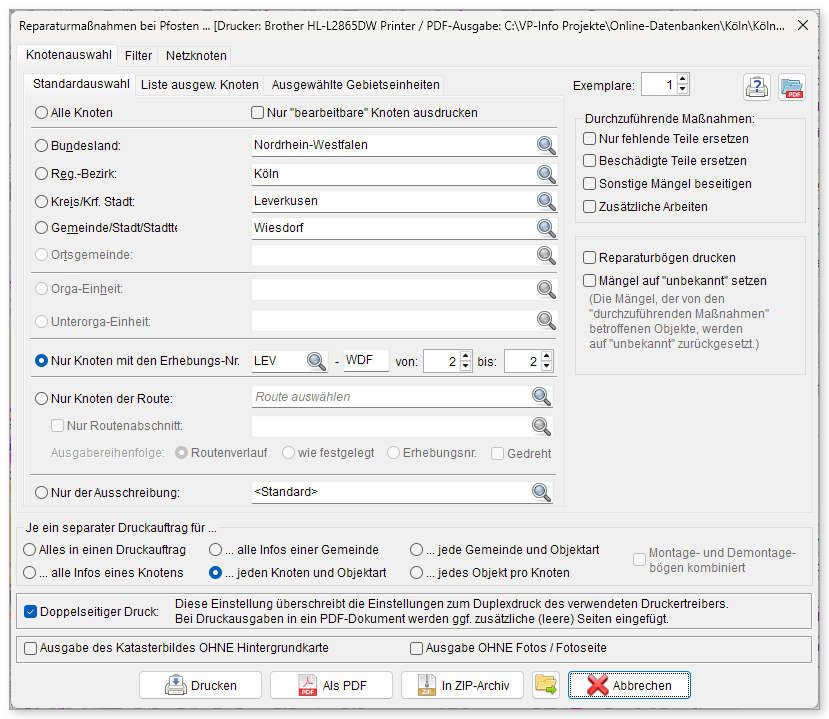The image size is (829, 719).
Task: Select the Alle Knoten radio button
Action: click(x=41, y=113)
